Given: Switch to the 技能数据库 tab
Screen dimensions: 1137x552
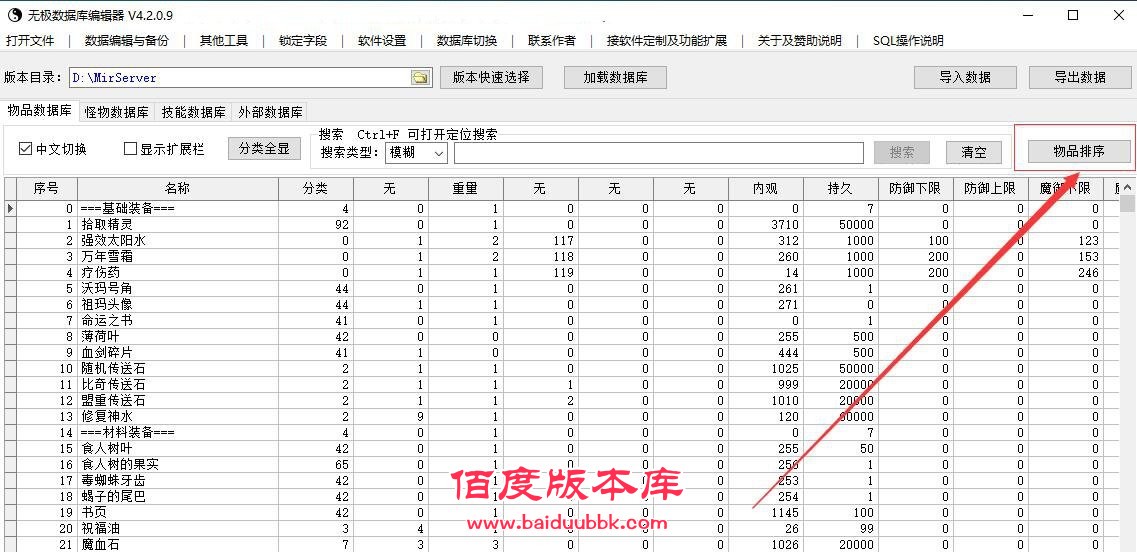Looking at the screenshot, I should [193, 112].
